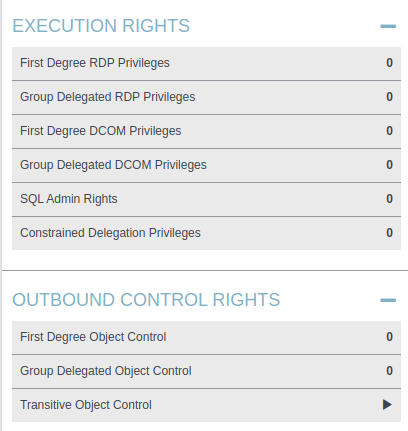Click the count for Group Delegated Object Control
The width and height of the screenshot is (408, 431).
[389, 371]
